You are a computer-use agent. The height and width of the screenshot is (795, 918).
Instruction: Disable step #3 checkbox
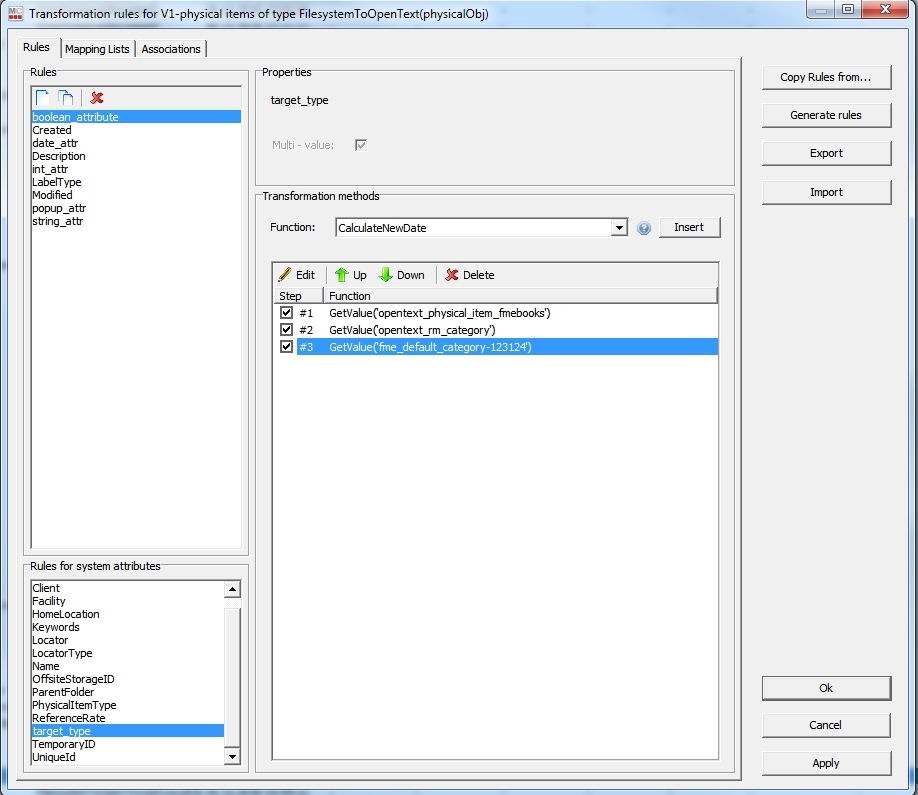tap(287, 347)
